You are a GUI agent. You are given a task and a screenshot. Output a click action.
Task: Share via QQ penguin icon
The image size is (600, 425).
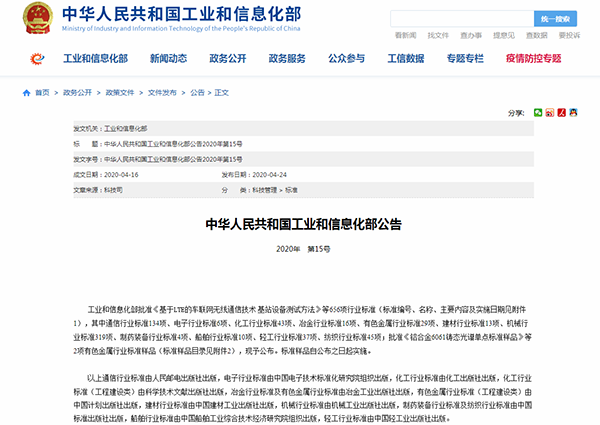point(573,112)
